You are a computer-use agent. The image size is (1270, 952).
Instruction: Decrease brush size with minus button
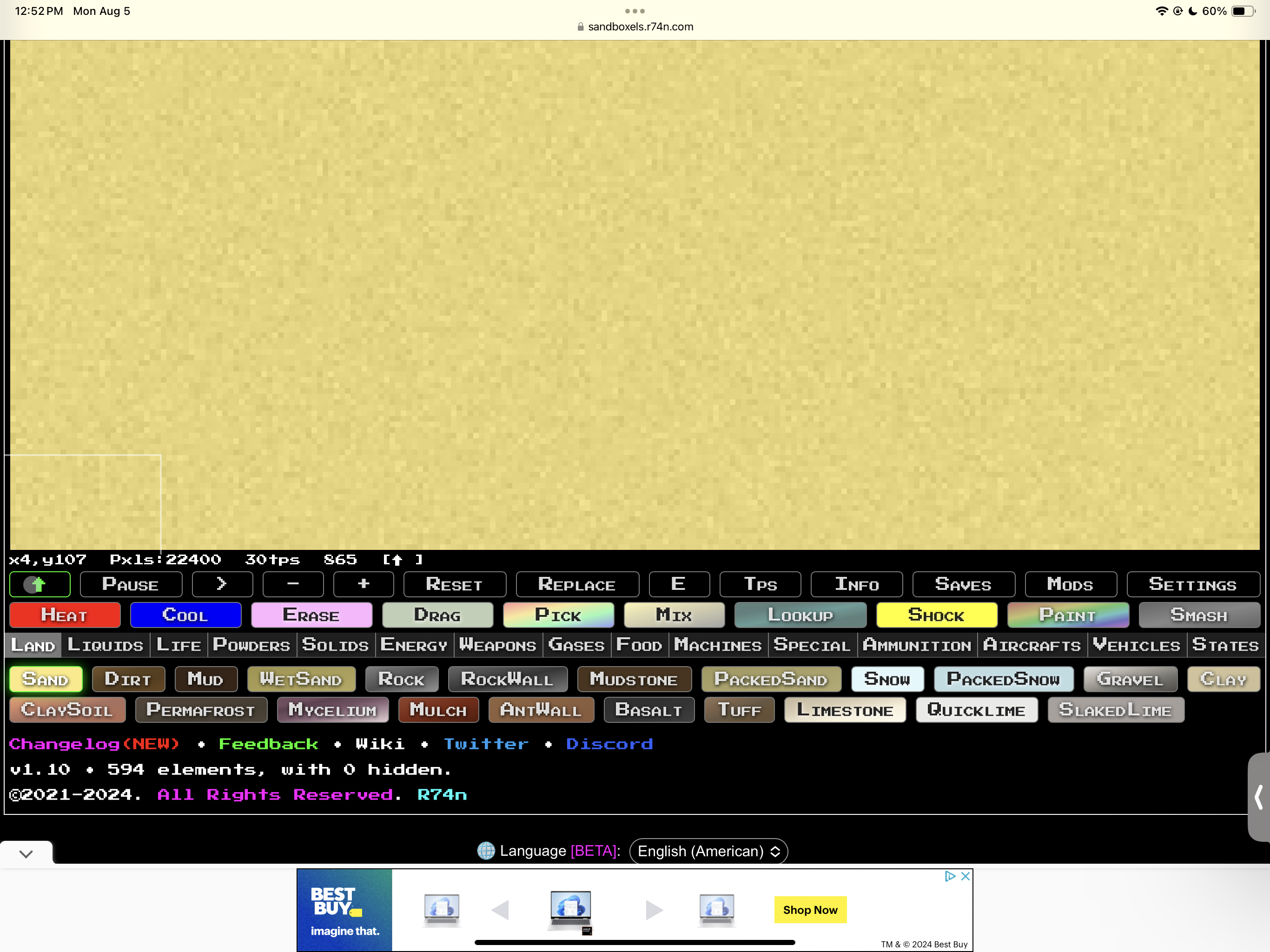click(x=293, y=584)
